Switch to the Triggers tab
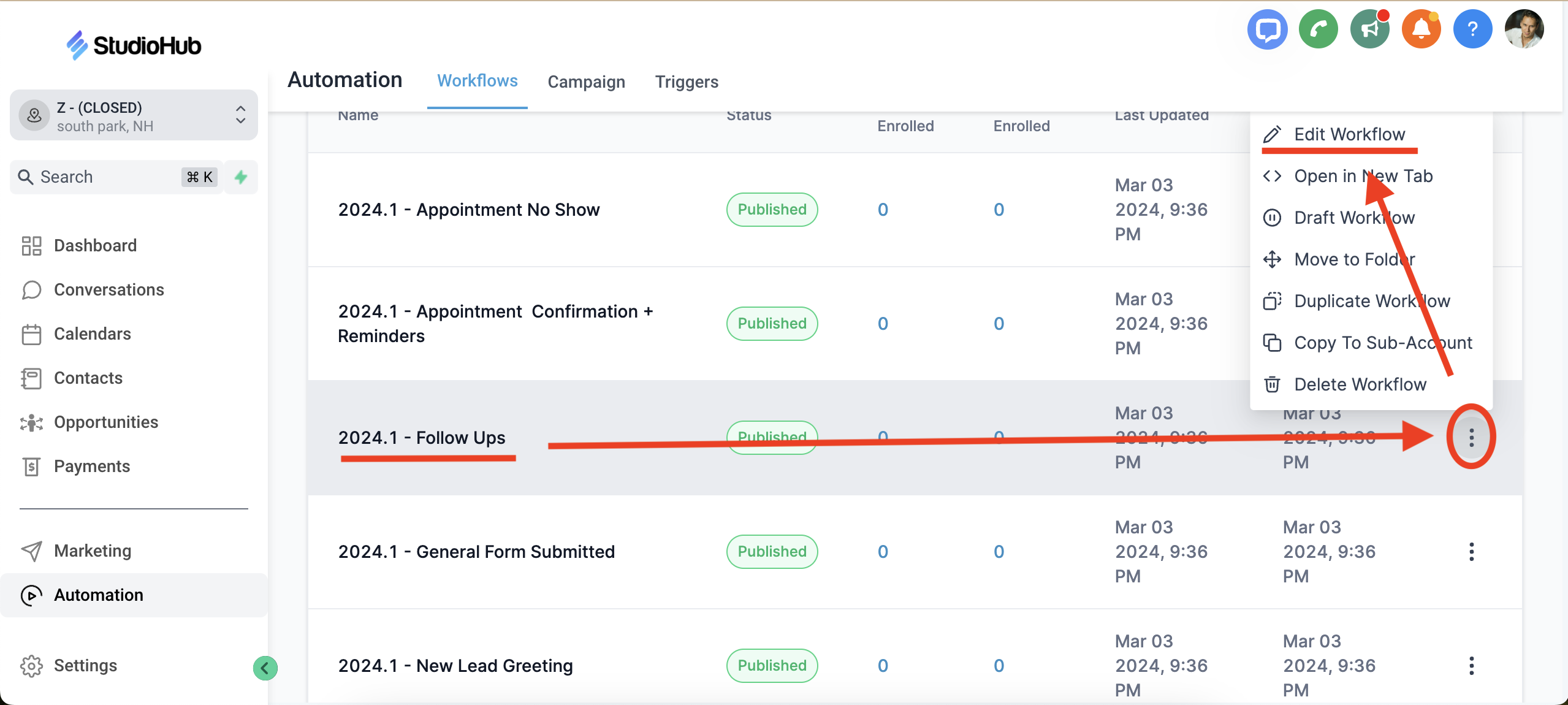The width and height of the screenshot is (1568, 705). (x=686, y=82)
